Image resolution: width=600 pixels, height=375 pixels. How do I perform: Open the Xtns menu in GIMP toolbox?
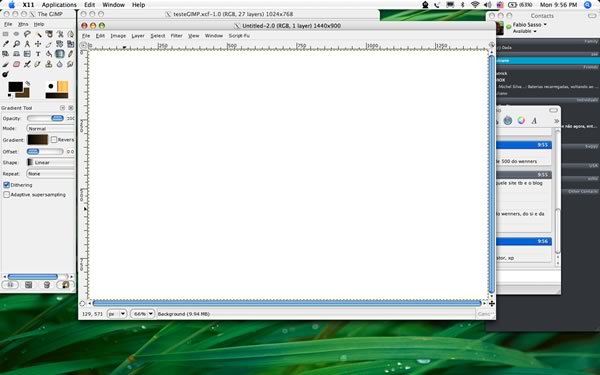click(x=23, y=24)
